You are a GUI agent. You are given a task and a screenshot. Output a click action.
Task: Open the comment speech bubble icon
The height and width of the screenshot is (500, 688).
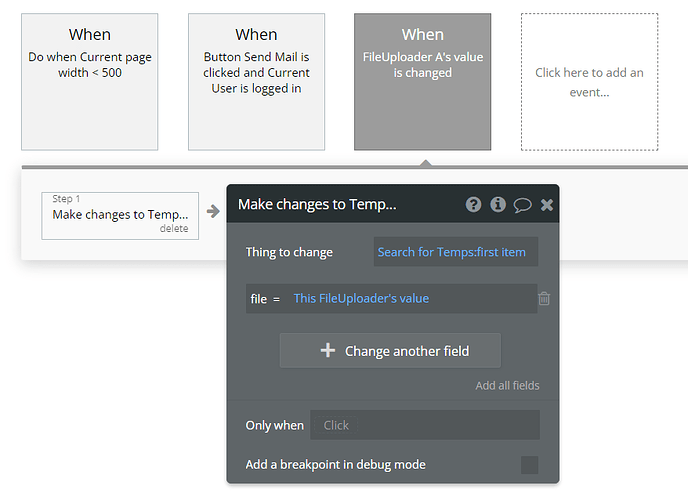pyautogui.click(x=522, y=204)
